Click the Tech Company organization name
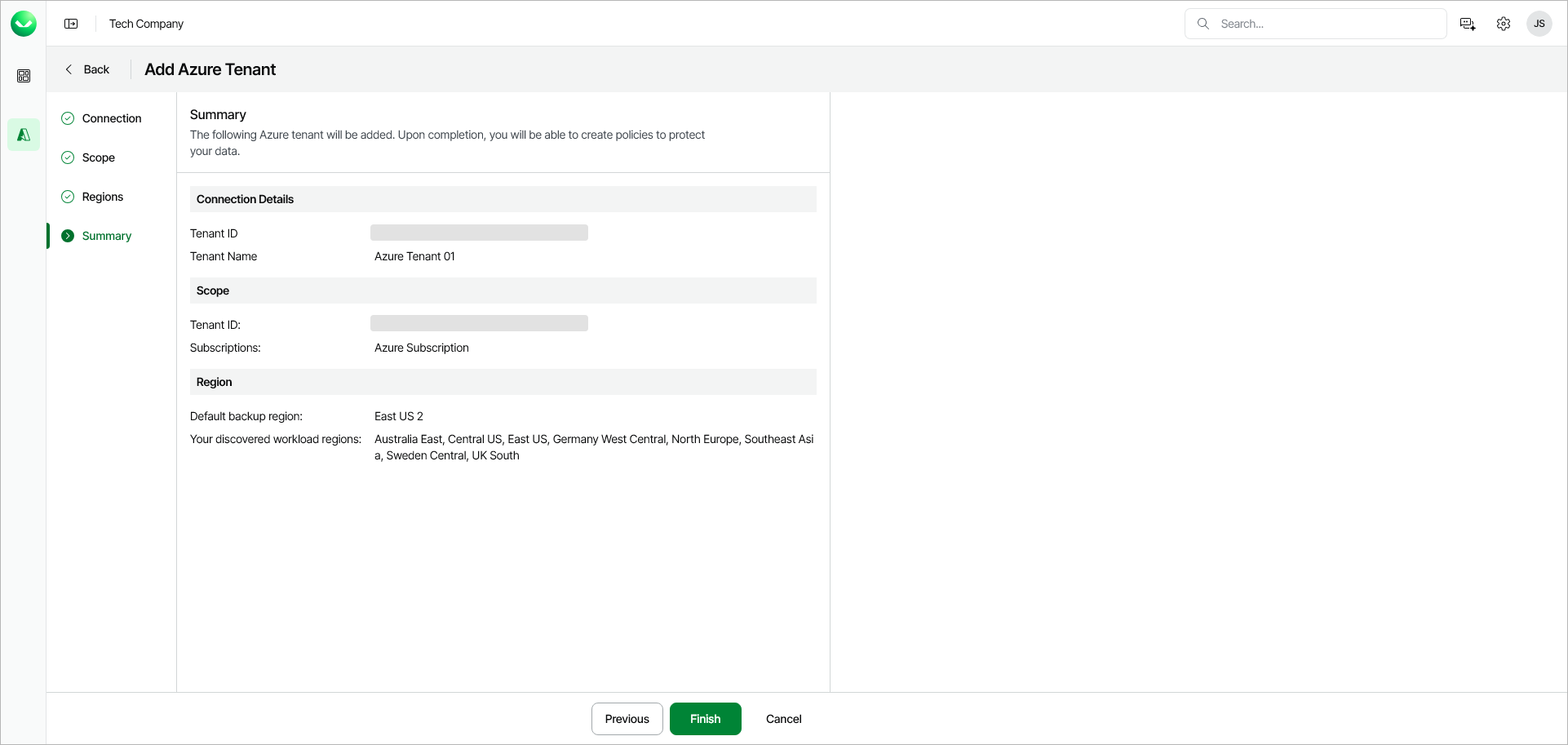Viewport: 1568px width, 745px height. [x=147, y=24]
